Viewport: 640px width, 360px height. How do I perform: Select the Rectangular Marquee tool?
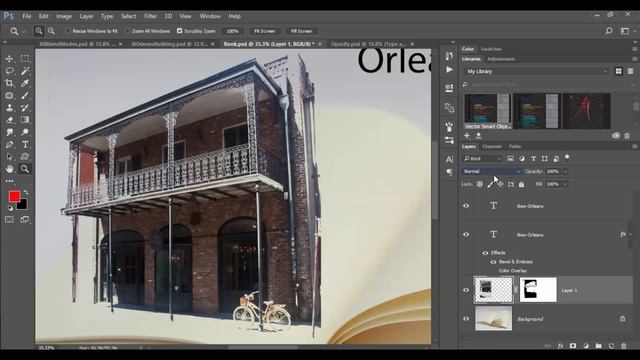coord(25,59)
